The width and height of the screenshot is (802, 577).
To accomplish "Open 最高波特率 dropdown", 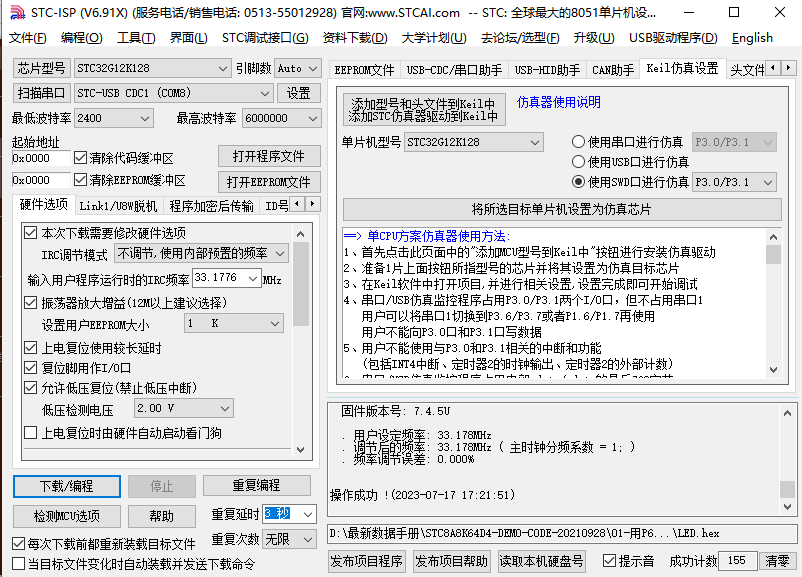I will tap(281, 118).
